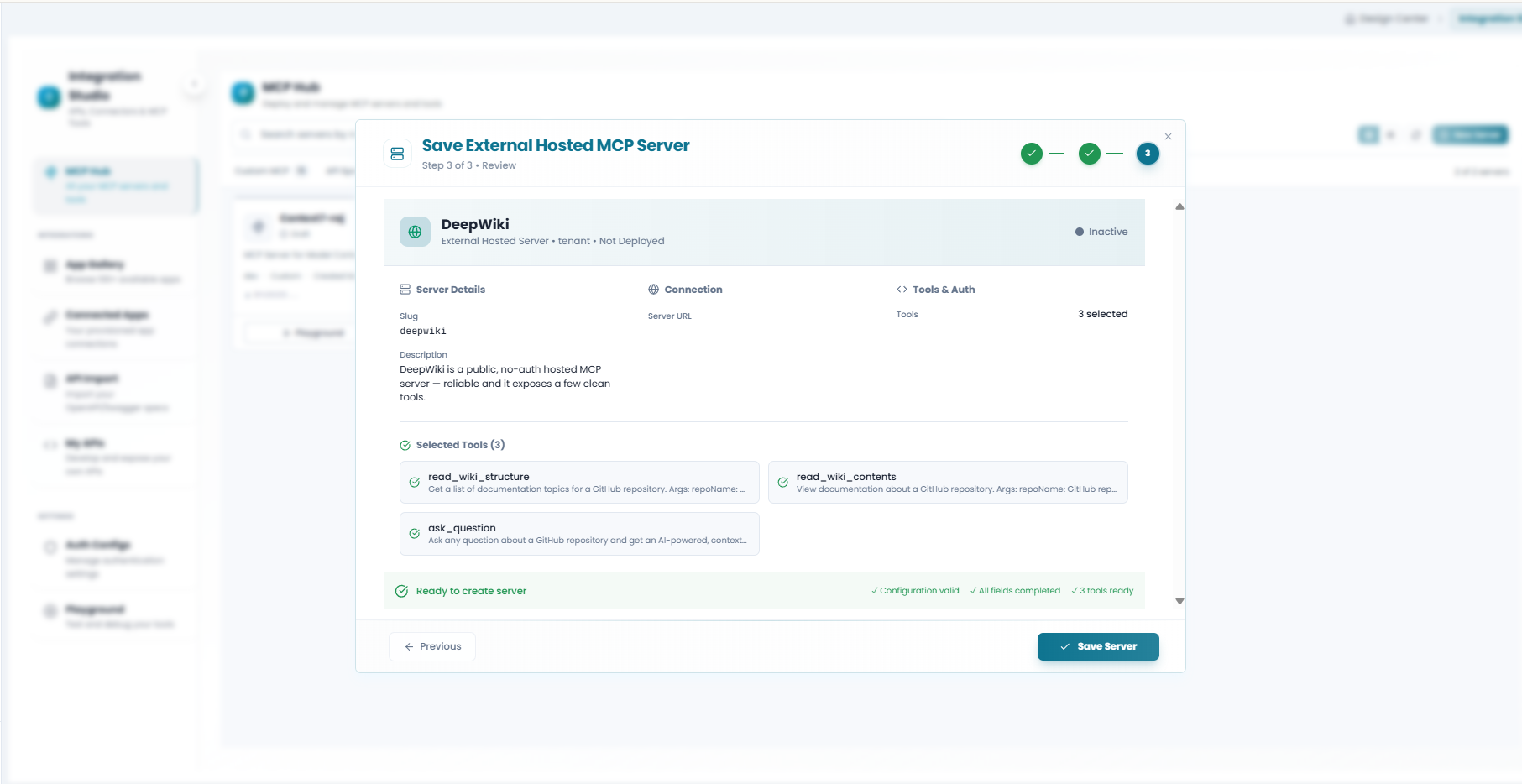Image resolution: width=1522 pixels, height=784 pixels.
Task: Click the second completed step checkmark
Action: tap(1090, 154)
